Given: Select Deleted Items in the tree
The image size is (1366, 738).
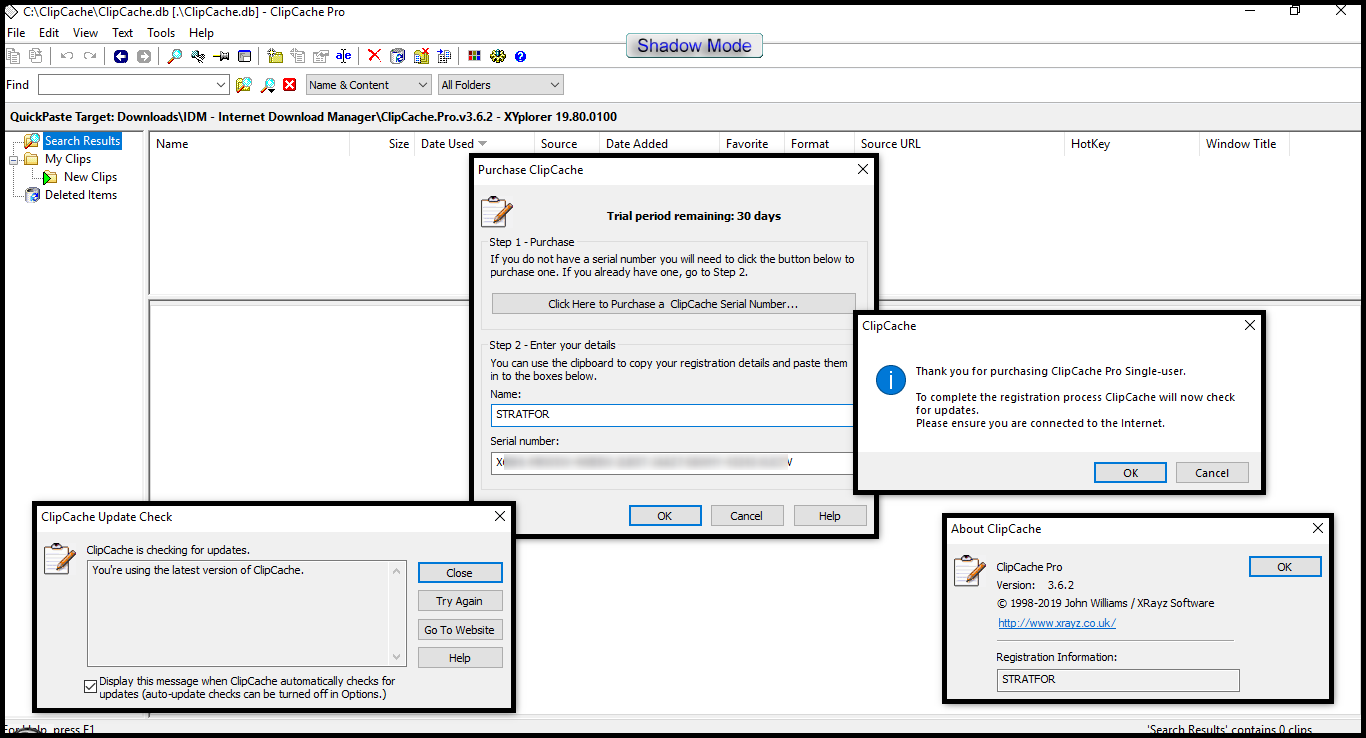Looking at the screenshot, I should click(x=81, y=195).
